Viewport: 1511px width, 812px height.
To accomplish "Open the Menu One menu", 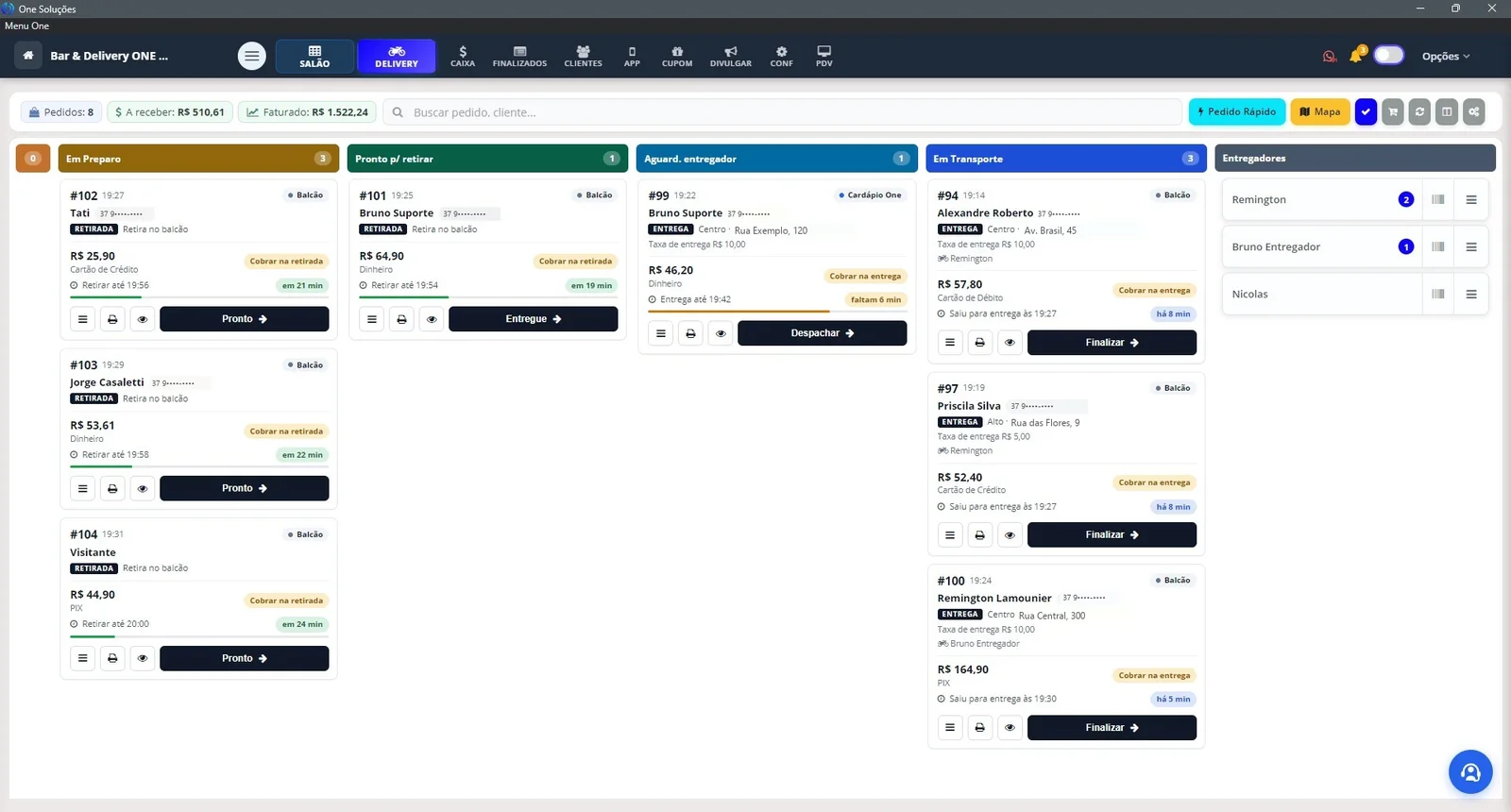I will (26, 25).
